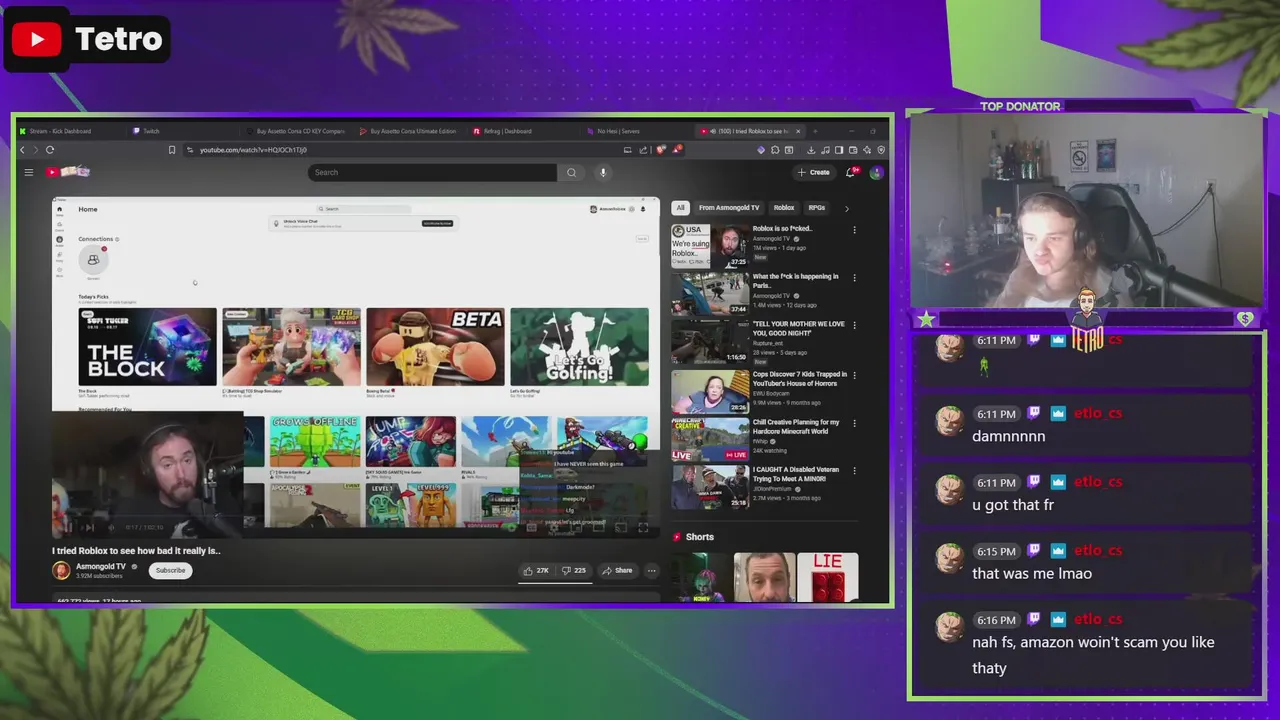This screenshot has height=720, width=1280.
Task: Select the RPGs filter chip
Action: coord(817,208)
